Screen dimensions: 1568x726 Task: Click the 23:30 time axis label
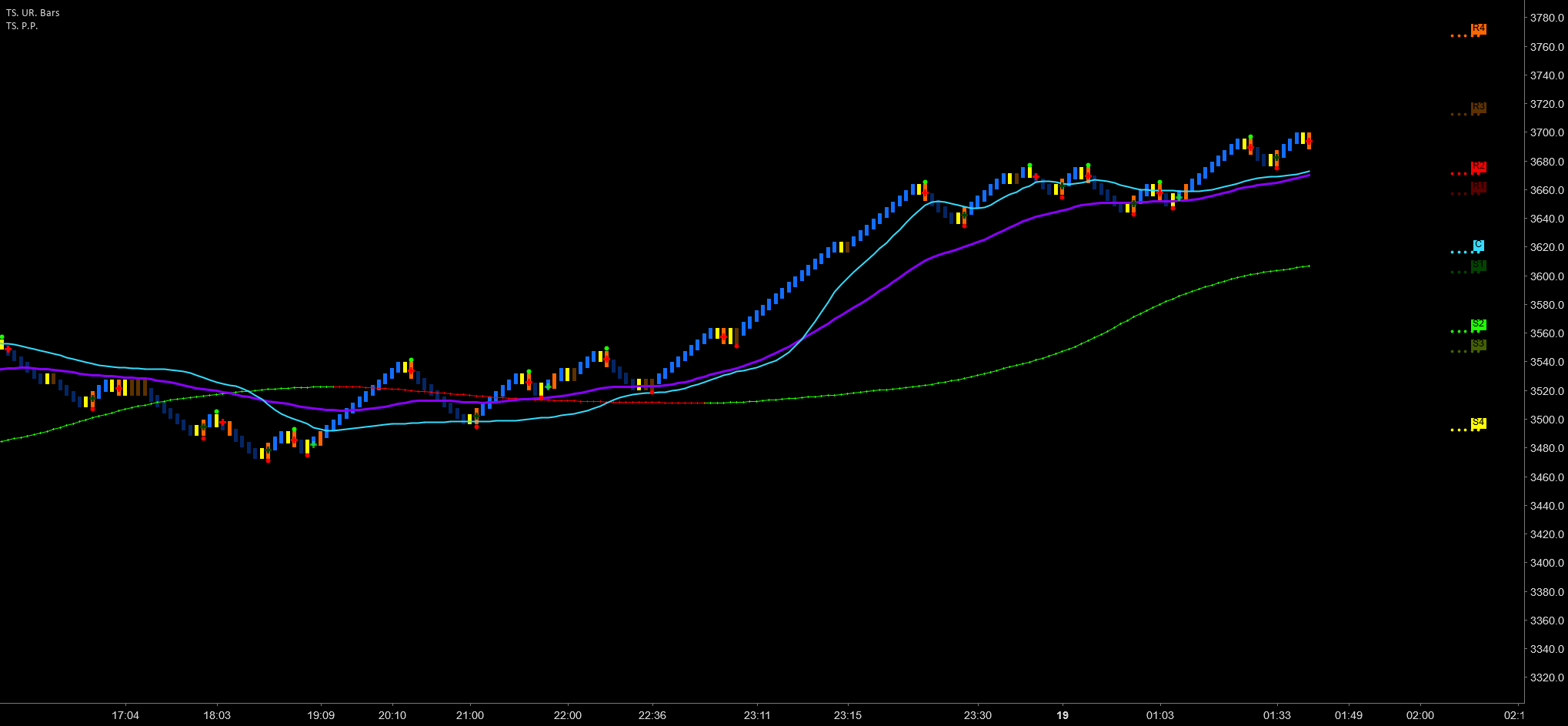coord(978,715)
